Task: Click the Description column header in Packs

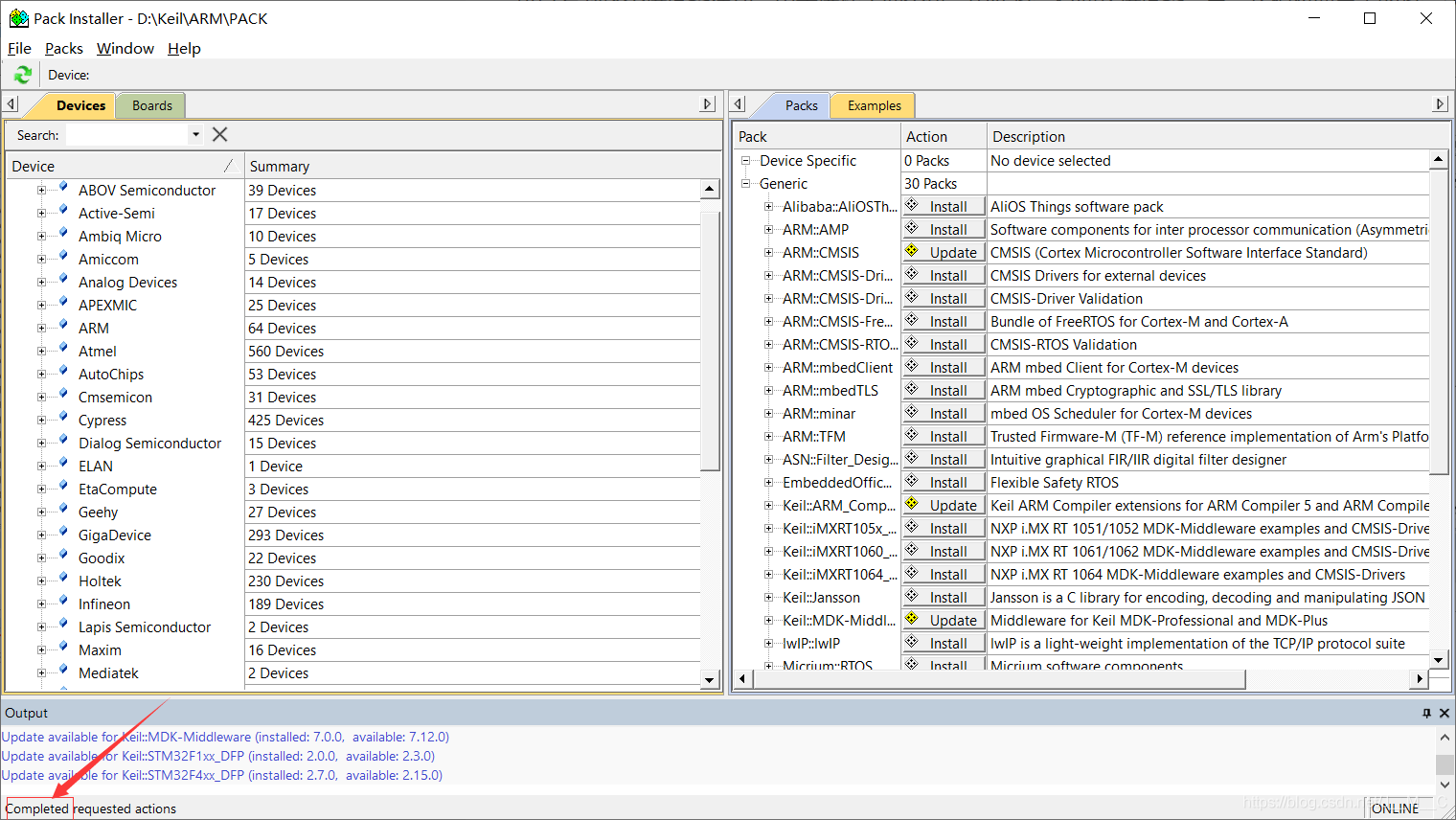Action: (1217, 136)
